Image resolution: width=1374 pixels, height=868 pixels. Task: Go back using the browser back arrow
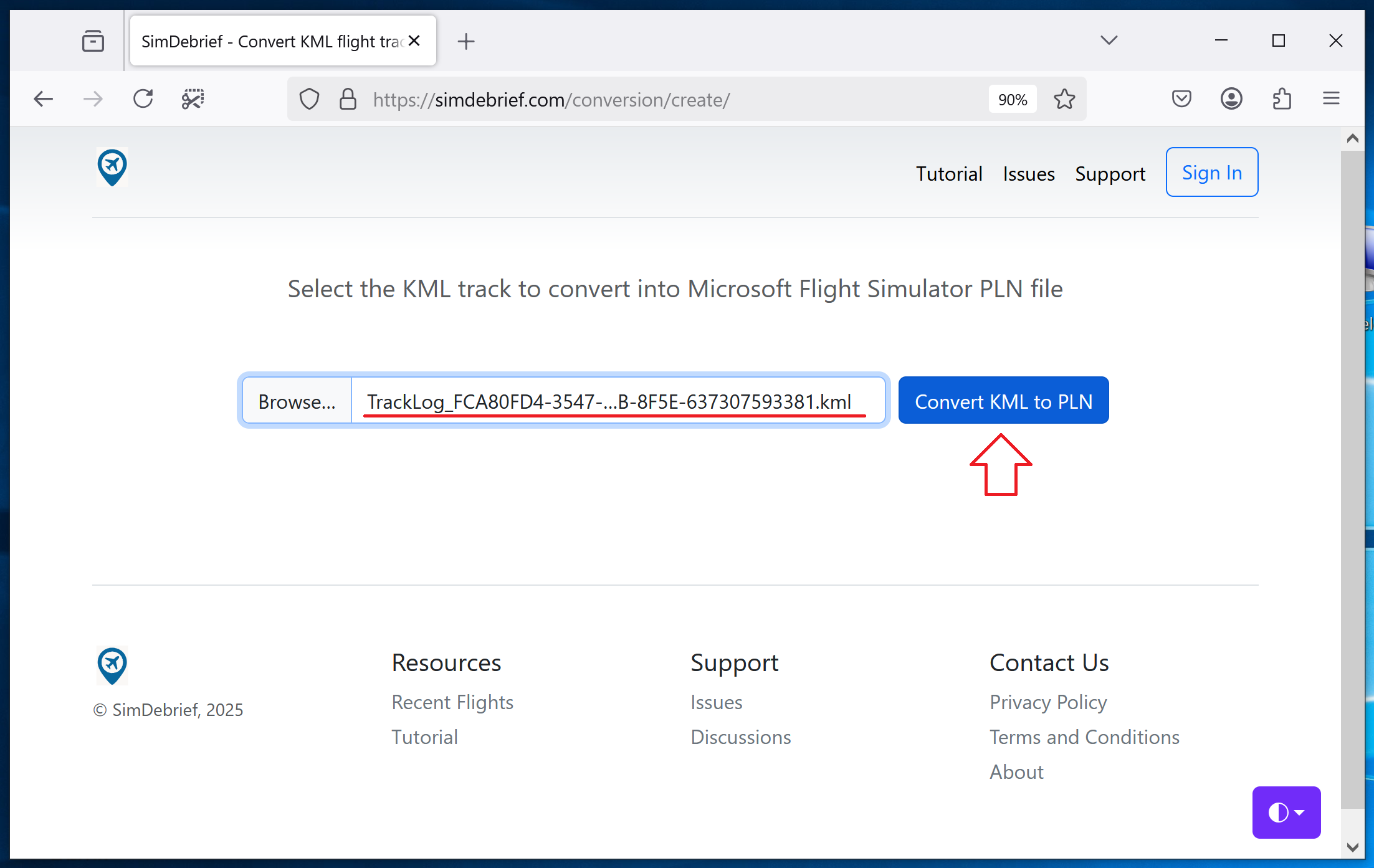click(43, 99)
